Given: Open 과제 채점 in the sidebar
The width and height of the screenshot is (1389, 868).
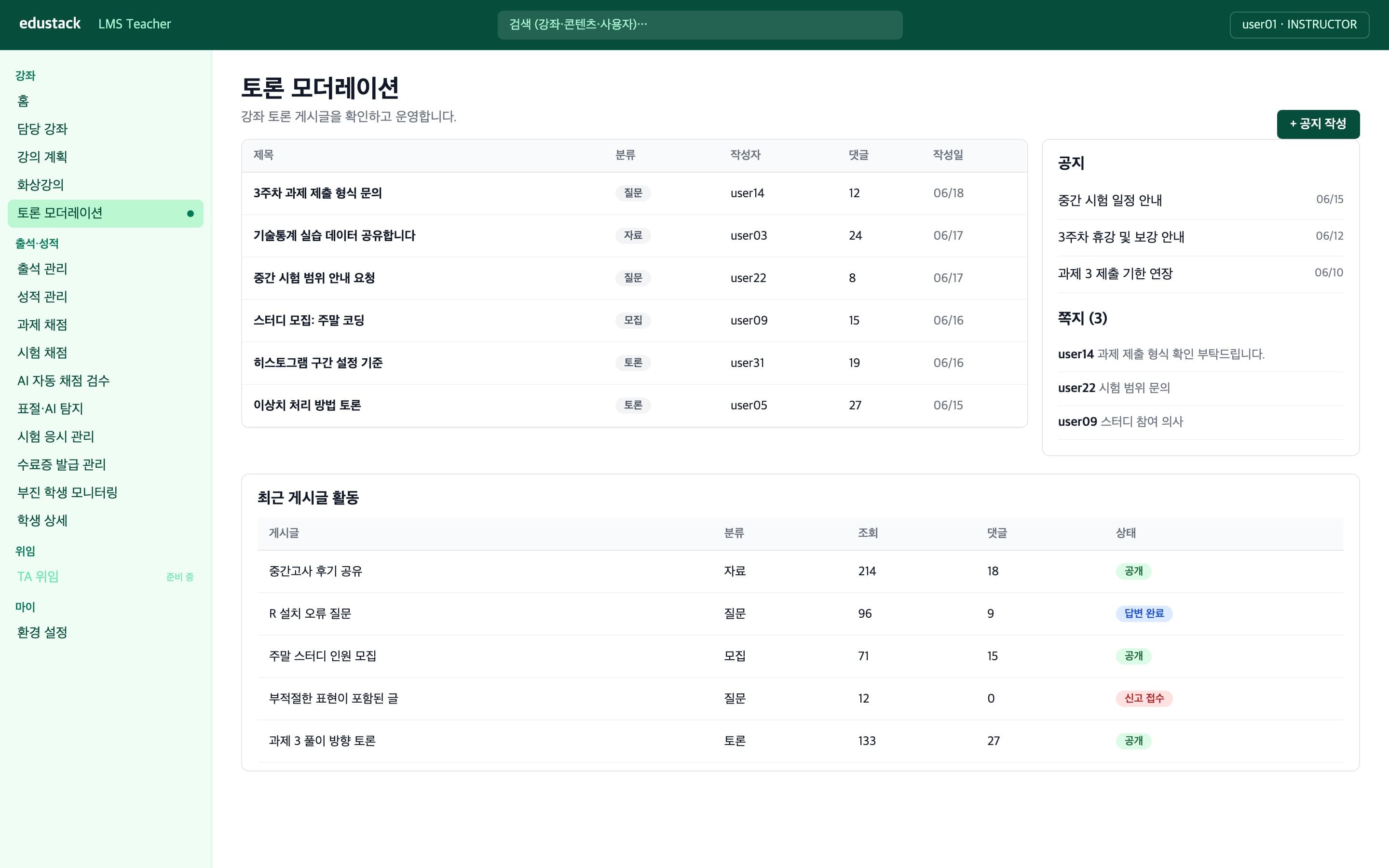Looking at the screenshot, I should [x=106, y=325].
